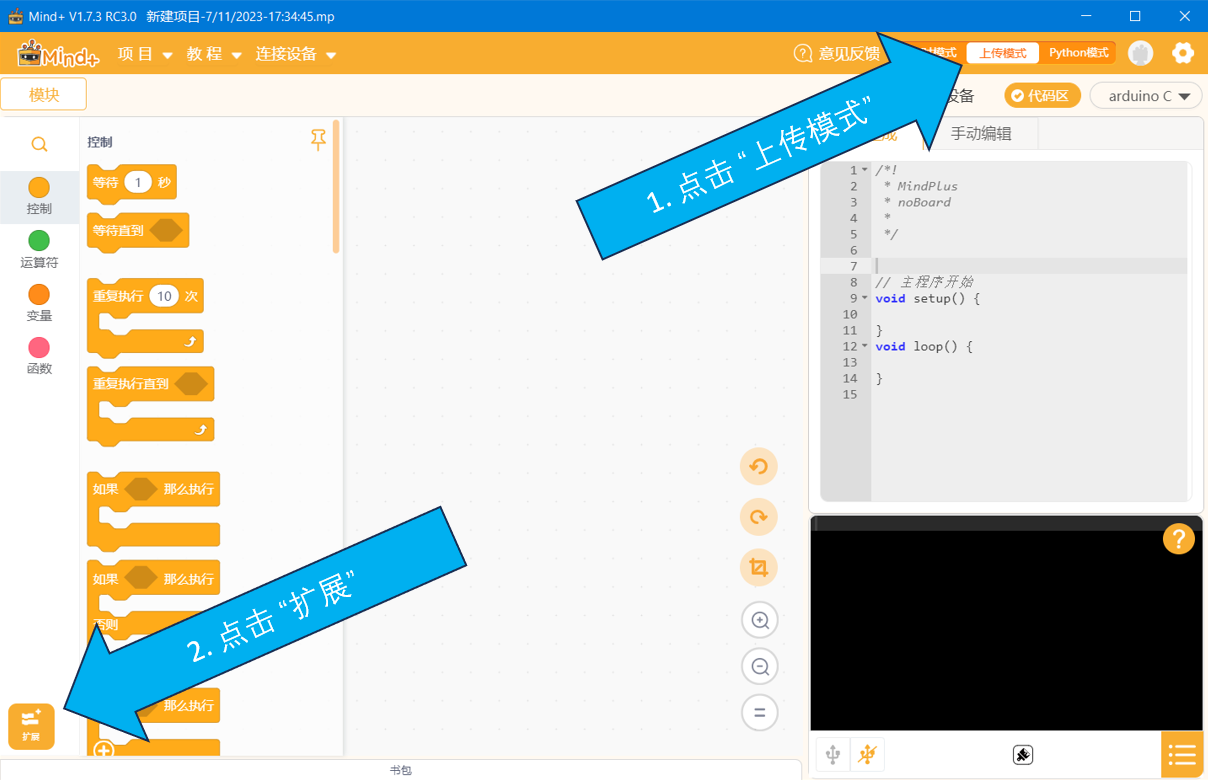The image size is (1208, 780).
Task: Open the settings gear icon
Action: pyautogui.click(x=1183, y=53)
